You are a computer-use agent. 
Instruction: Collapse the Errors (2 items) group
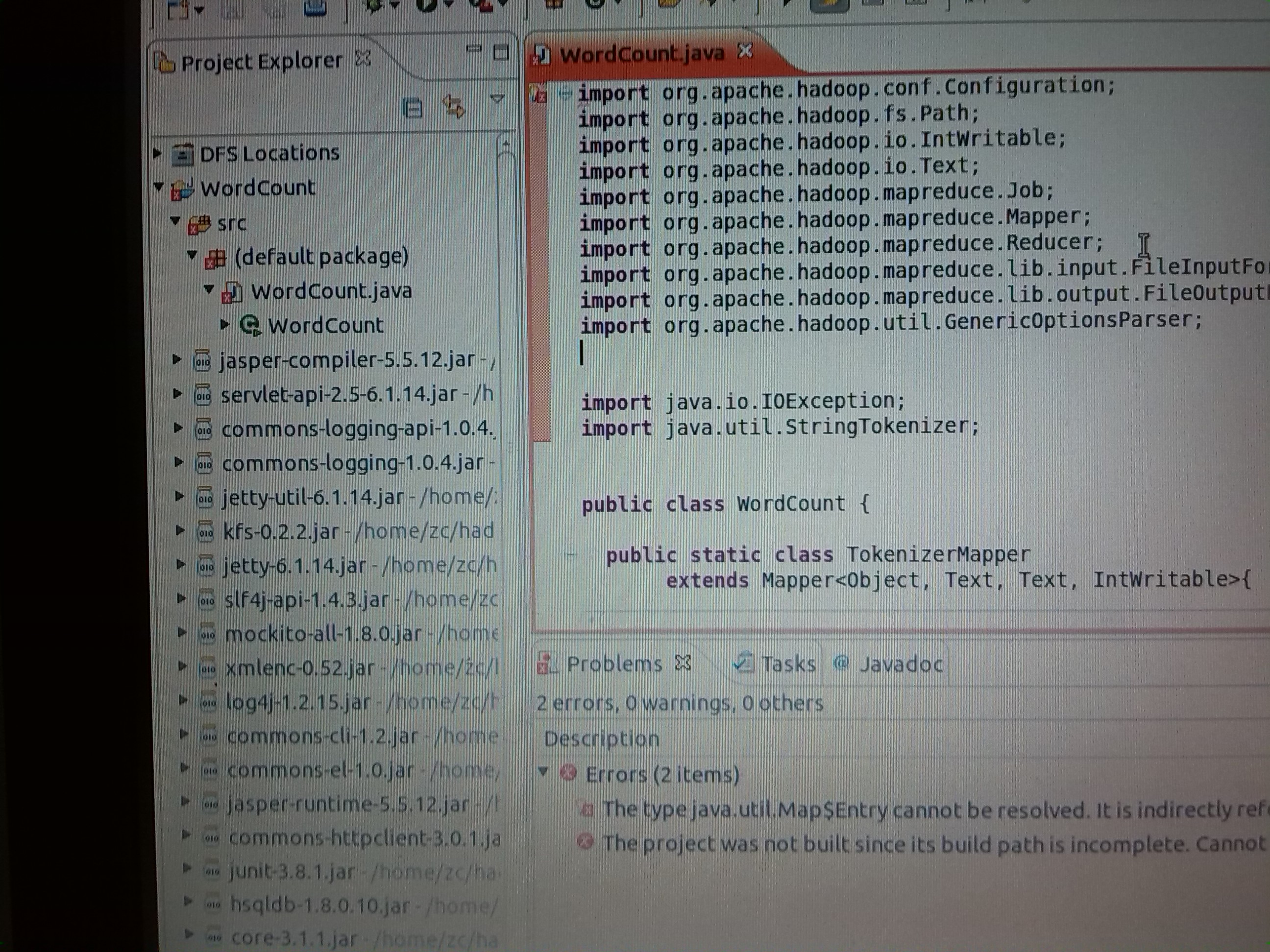click(x=543, y=772)
